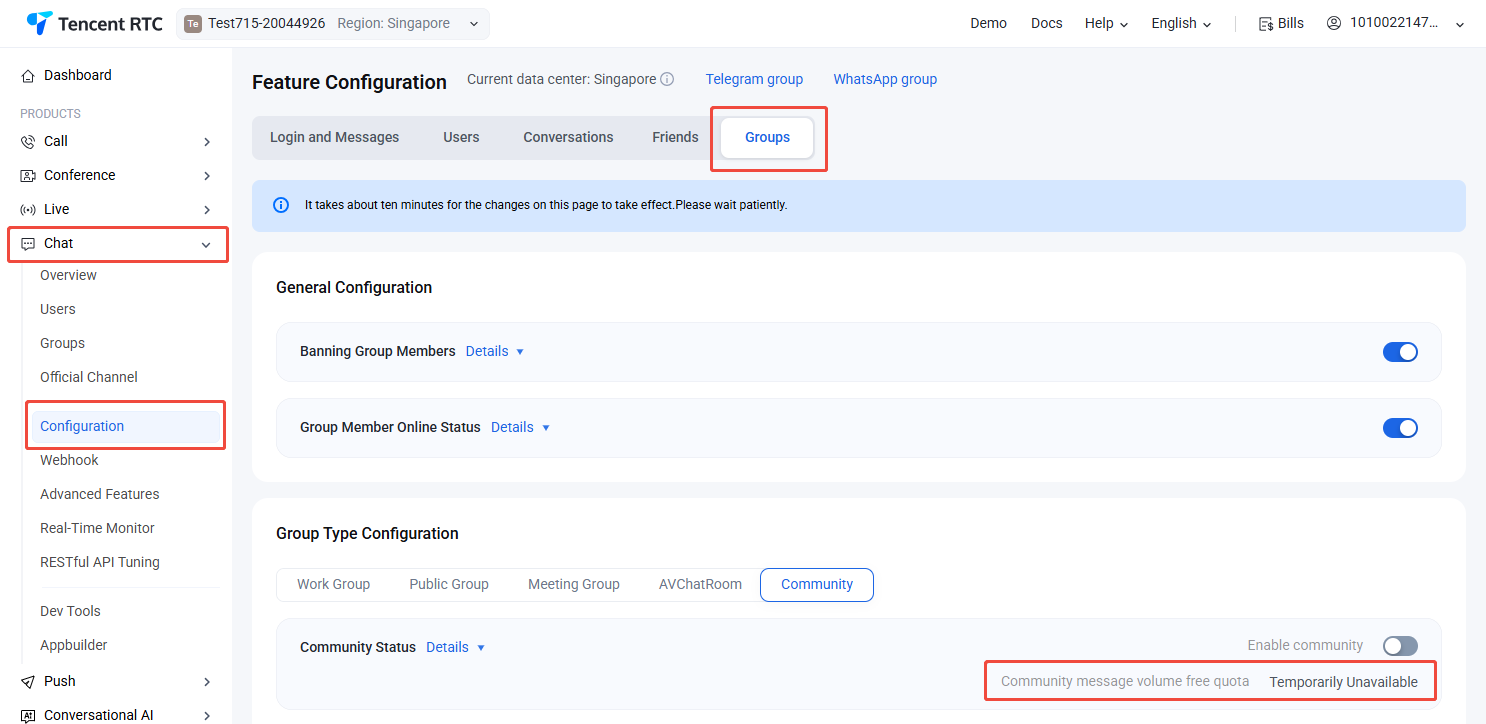This screenshot has height=724, width=1486.
Task: Open the WhatsApp group link
Action: [x=885, y=80]
